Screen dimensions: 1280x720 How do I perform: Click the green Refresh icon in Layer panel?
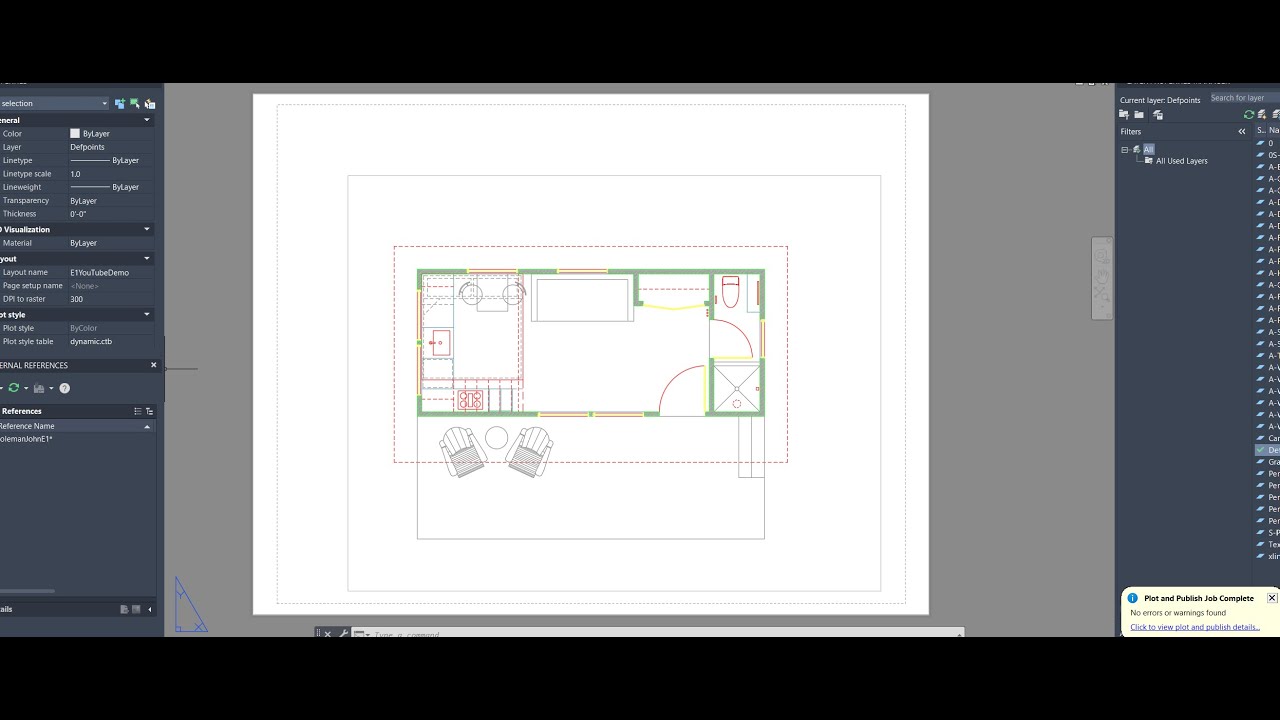1249,115
